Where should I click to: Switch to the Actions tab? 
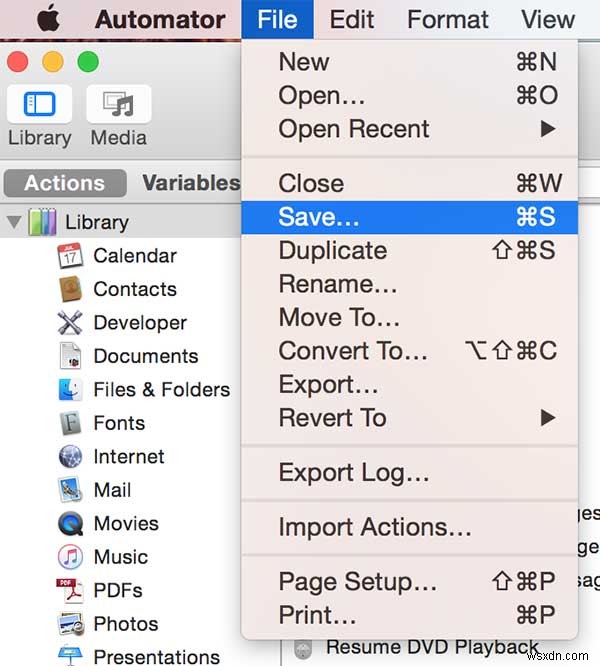point(65,183)
